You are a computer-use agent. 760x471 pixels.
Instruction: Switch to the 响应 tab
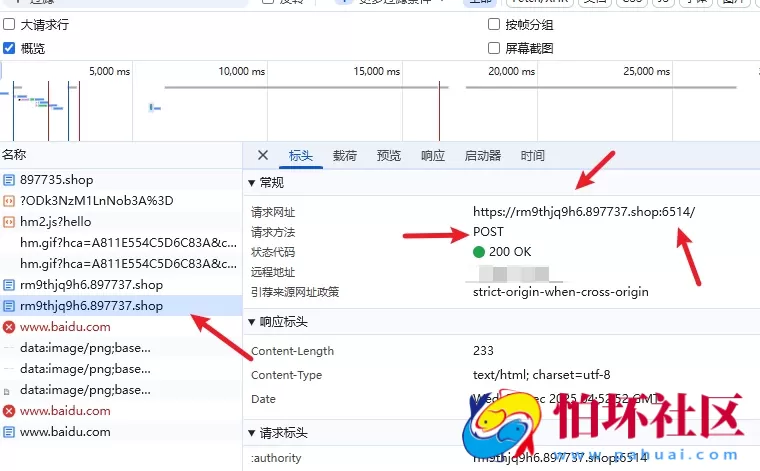pyautogui.click(x=433, y=156)
